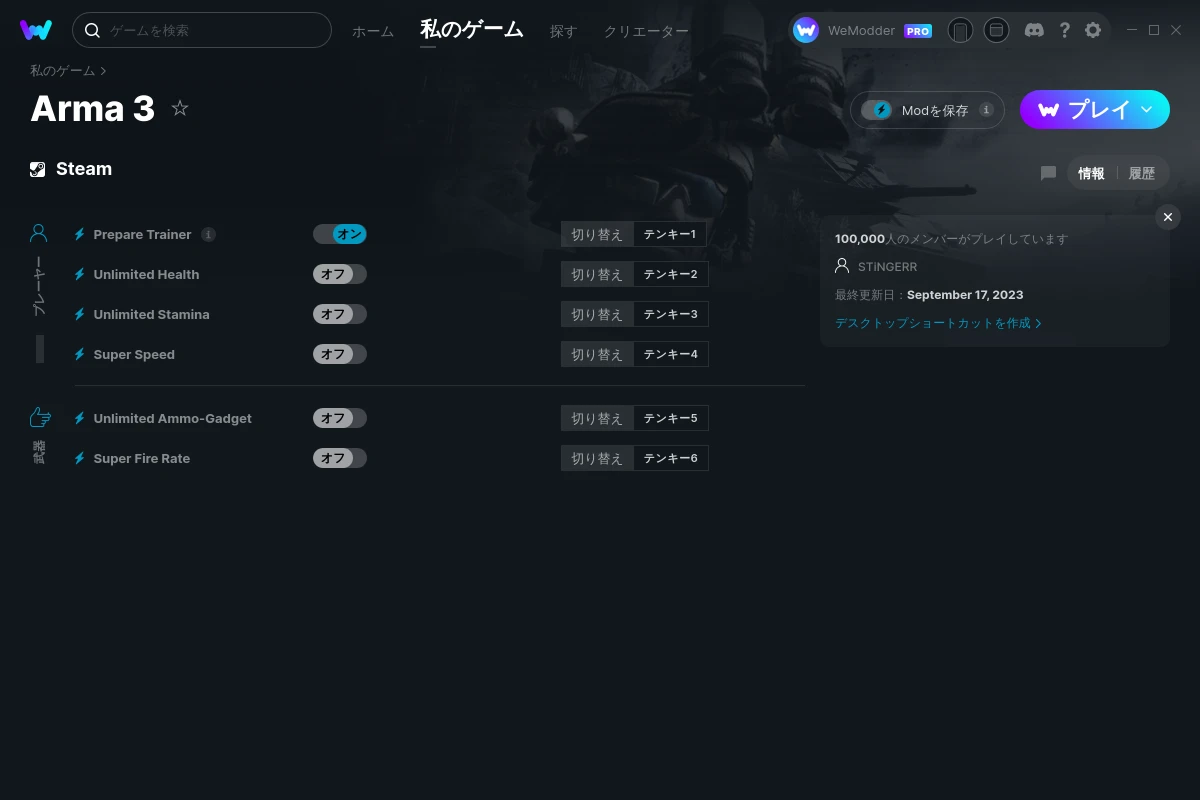This screenshot has height=800, width=1200.
Task: Click the 切り替え button for Super Speed
Action: click(597, 354)
